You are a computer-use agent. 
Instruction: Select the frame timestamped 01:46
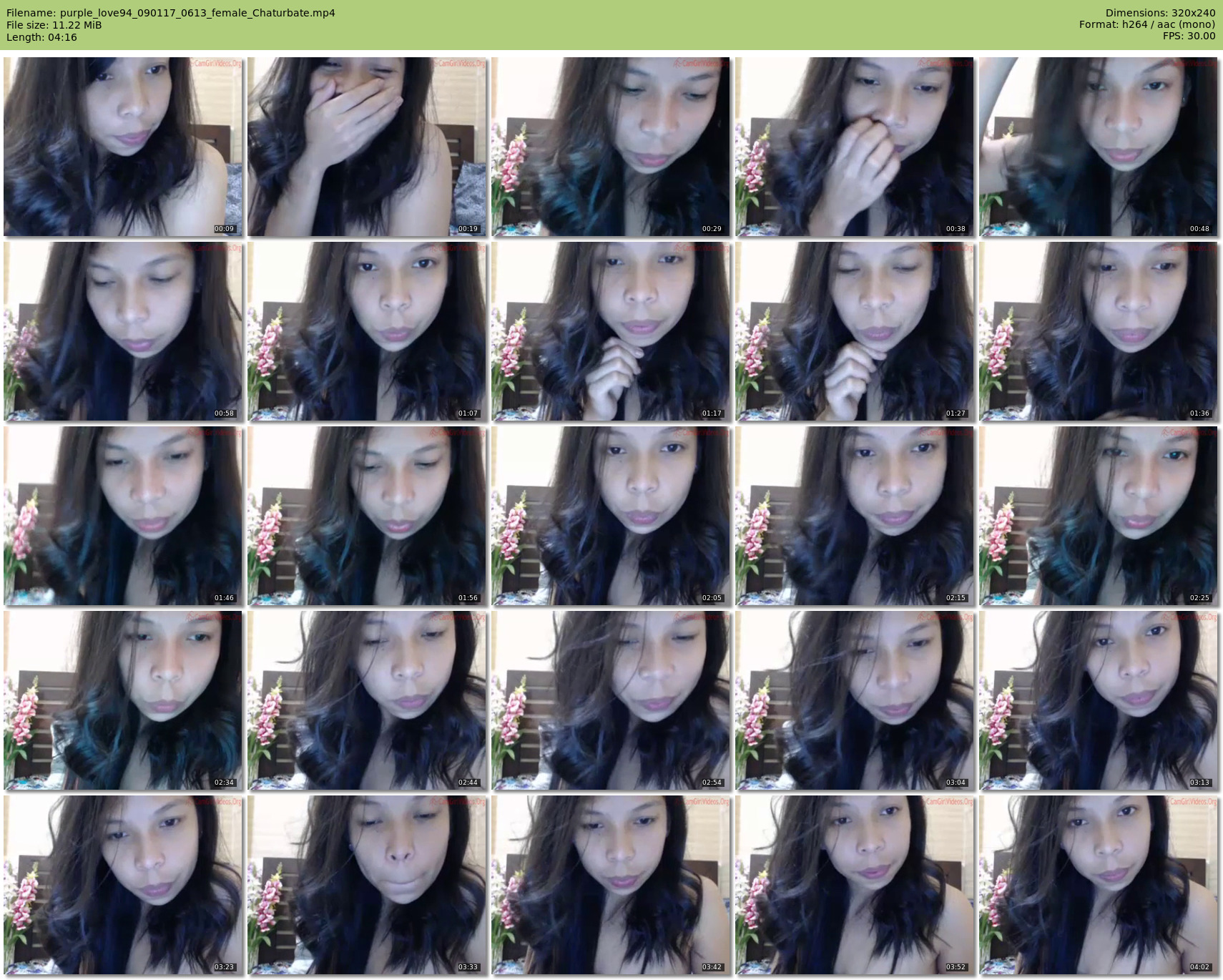pyautogui.click(x=123, y=516)
